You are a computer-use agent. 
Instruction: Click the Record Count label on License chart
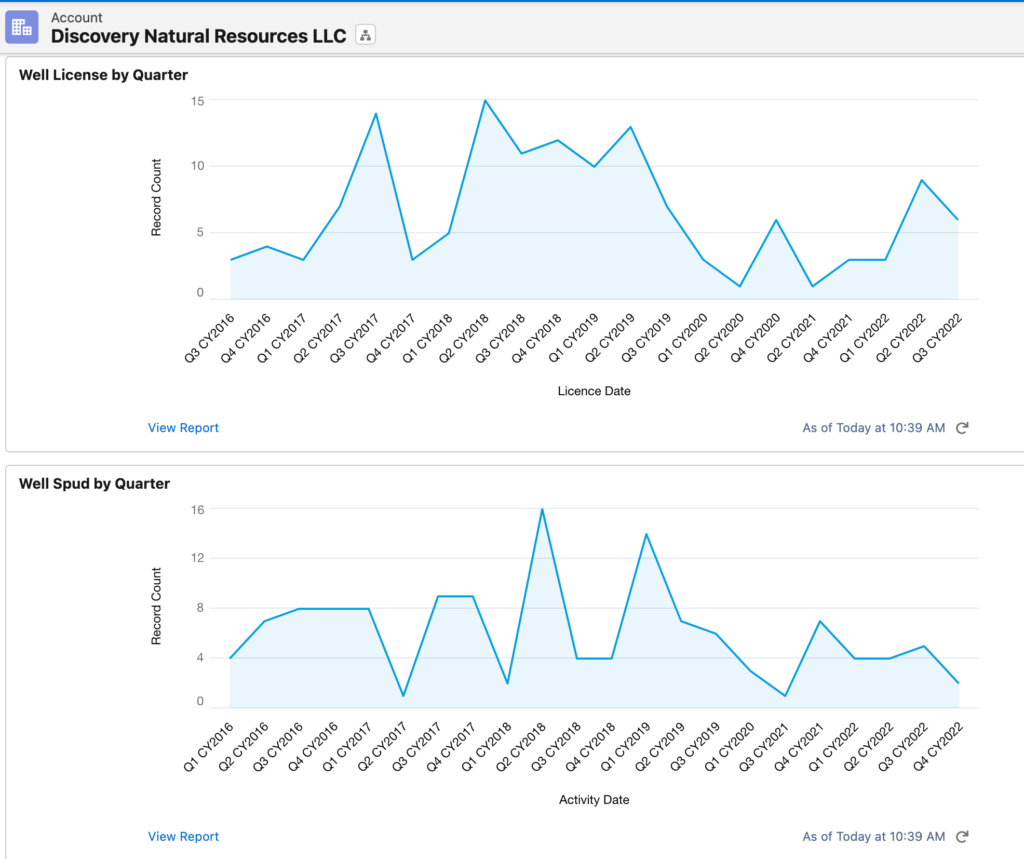156,197
